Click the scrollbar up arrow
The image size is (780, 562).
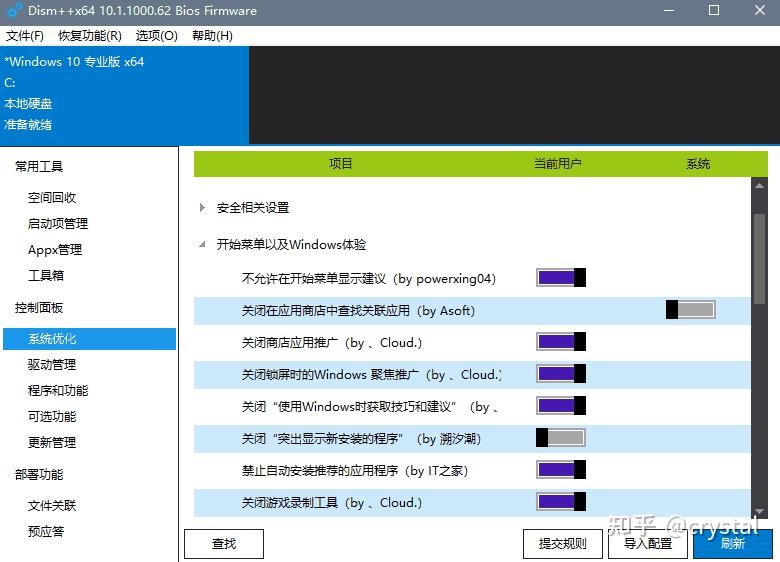tap(759, 186)
